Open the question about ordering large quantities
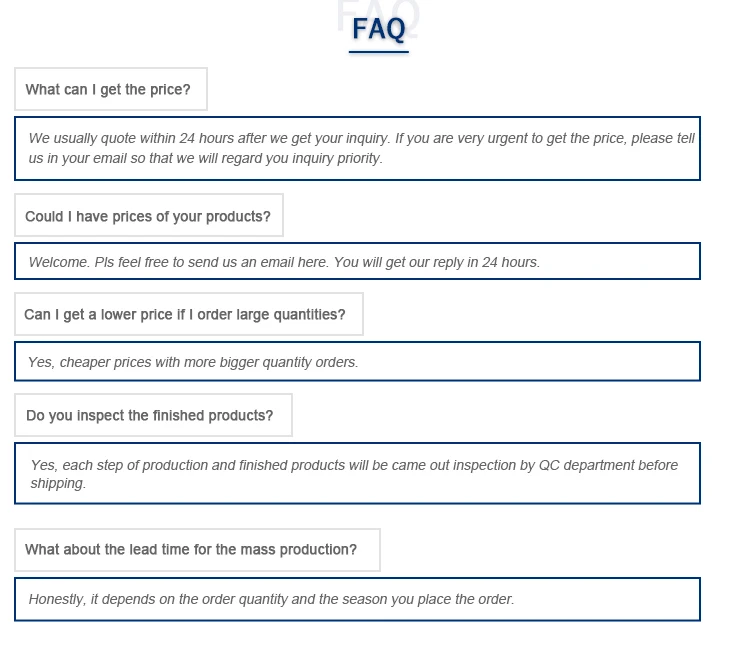Viewport: 750px width, 660px height. (x=186, y=315)
